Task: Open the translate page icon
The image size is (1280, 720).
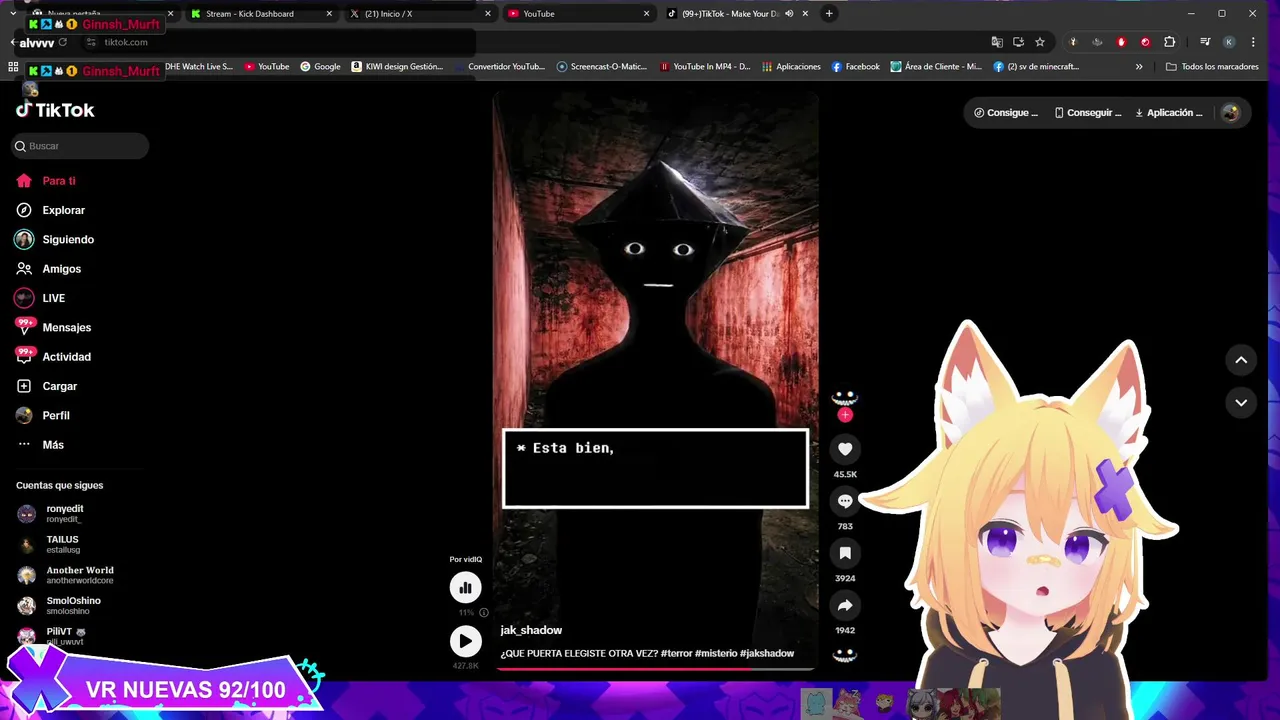Action: point(997,42)
